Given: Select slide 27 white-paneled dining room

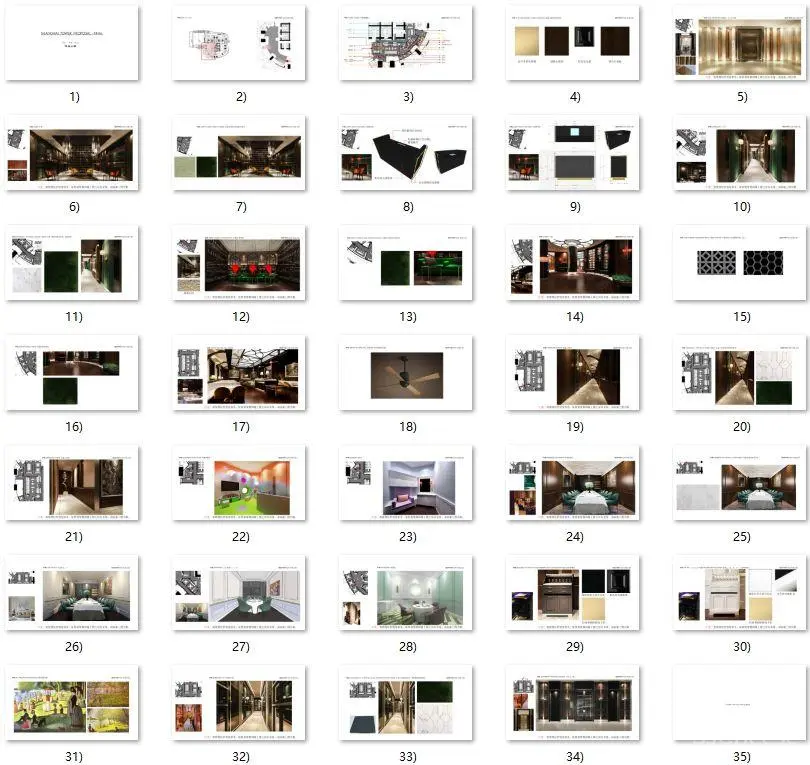Looking at the screenshot, I should (x=239, y=593).
